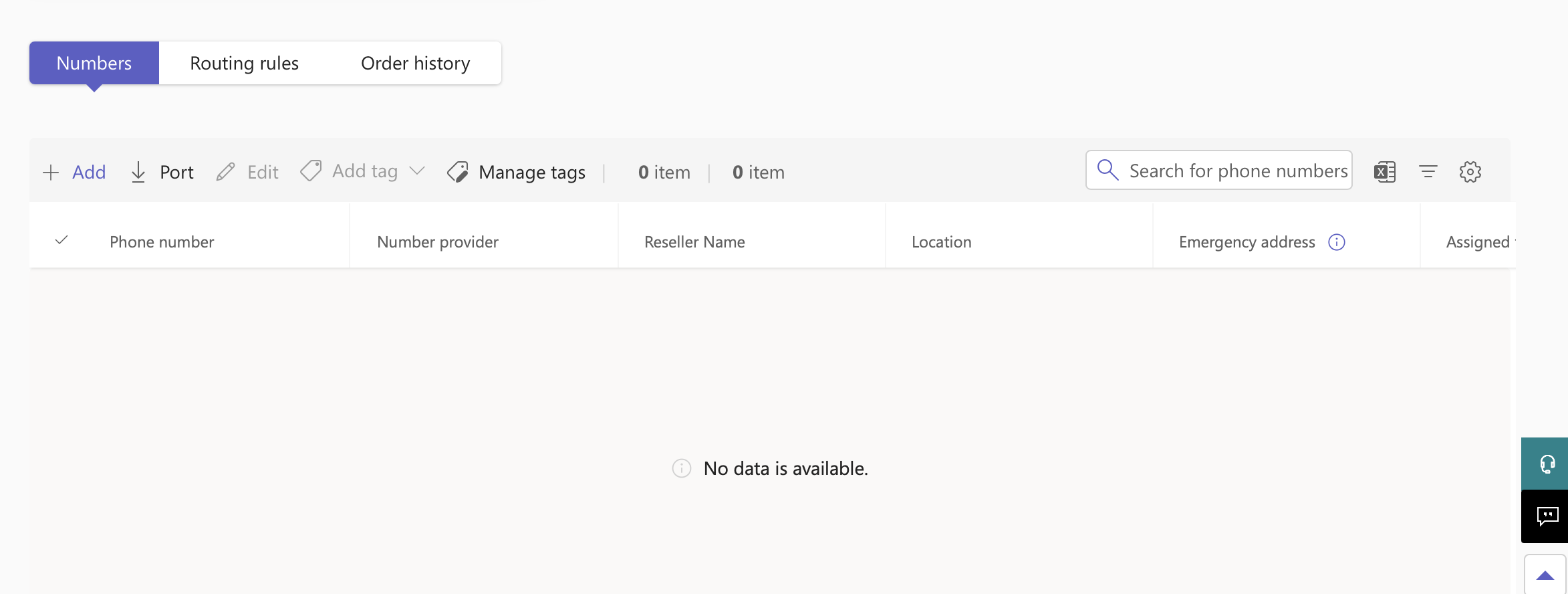The image size is (1568, 594).
Task: Click the info icon beside No data message
Action: point(682,468)
